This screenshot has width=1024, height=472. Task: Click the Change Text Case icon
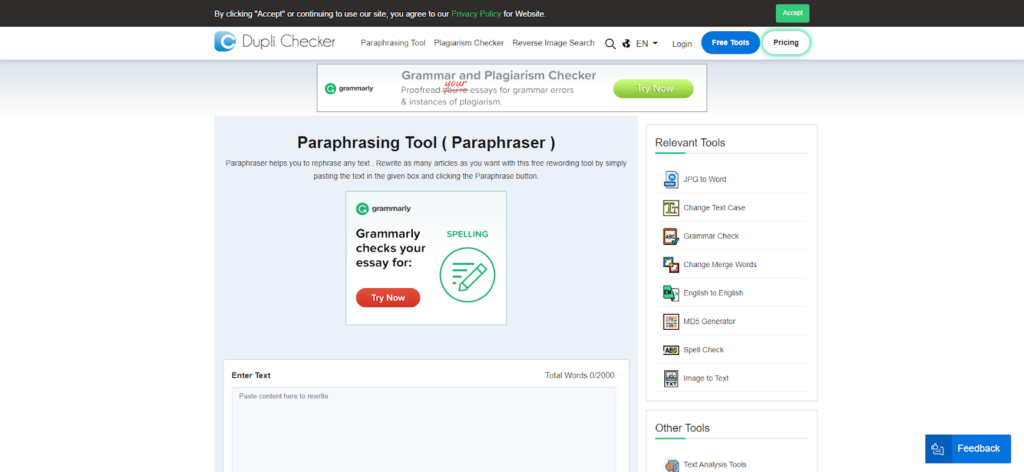point(671,208)
